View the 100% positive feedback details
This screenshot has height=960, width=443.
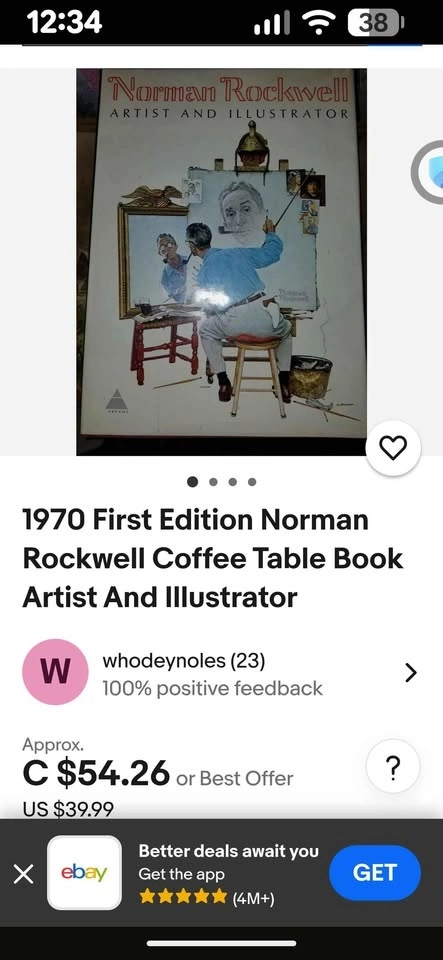tap(212, 688)
